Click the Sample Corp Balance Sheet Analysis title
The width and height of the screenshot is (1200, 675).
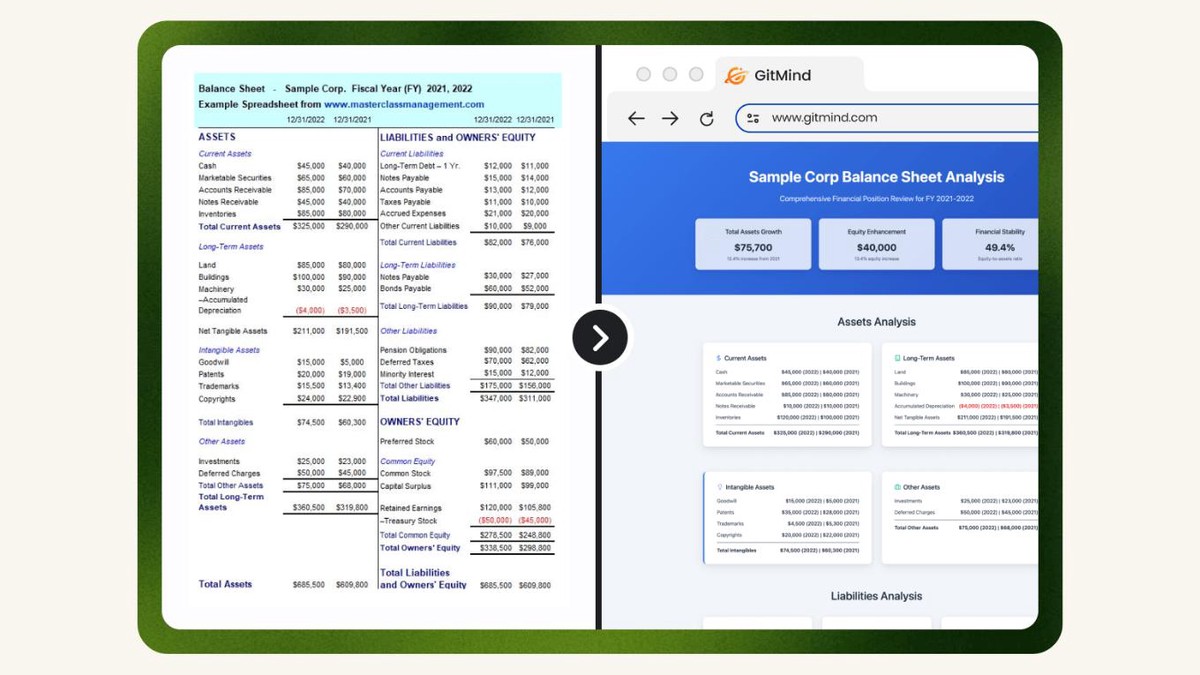[876, 177]
